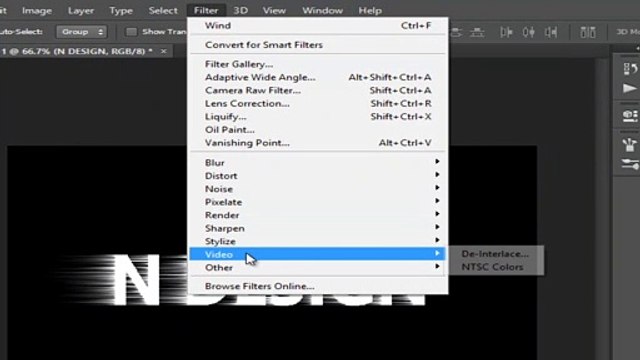This screenshot has height=360, width=640.
Task: Click distribute vertical centers icon in options bar
Action: 456,32
